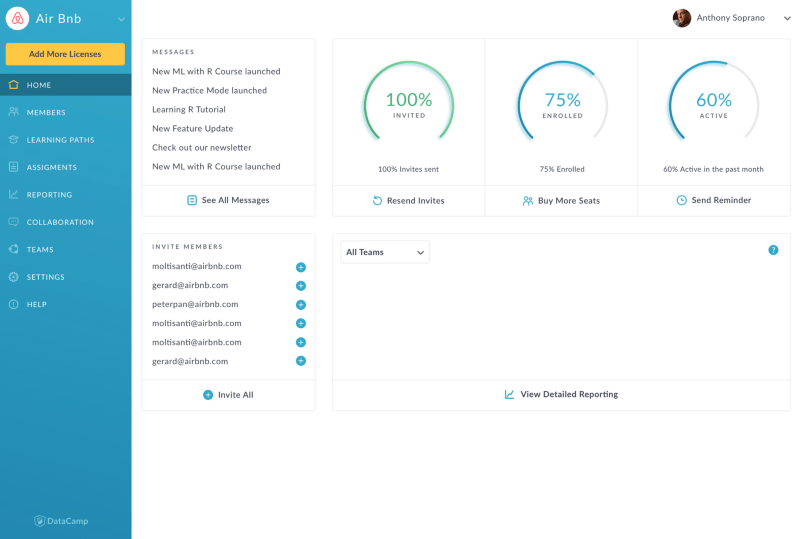Select the Home house icon in sidebar
This screenshot has height=539, width=800.
[x=14, y=85]
